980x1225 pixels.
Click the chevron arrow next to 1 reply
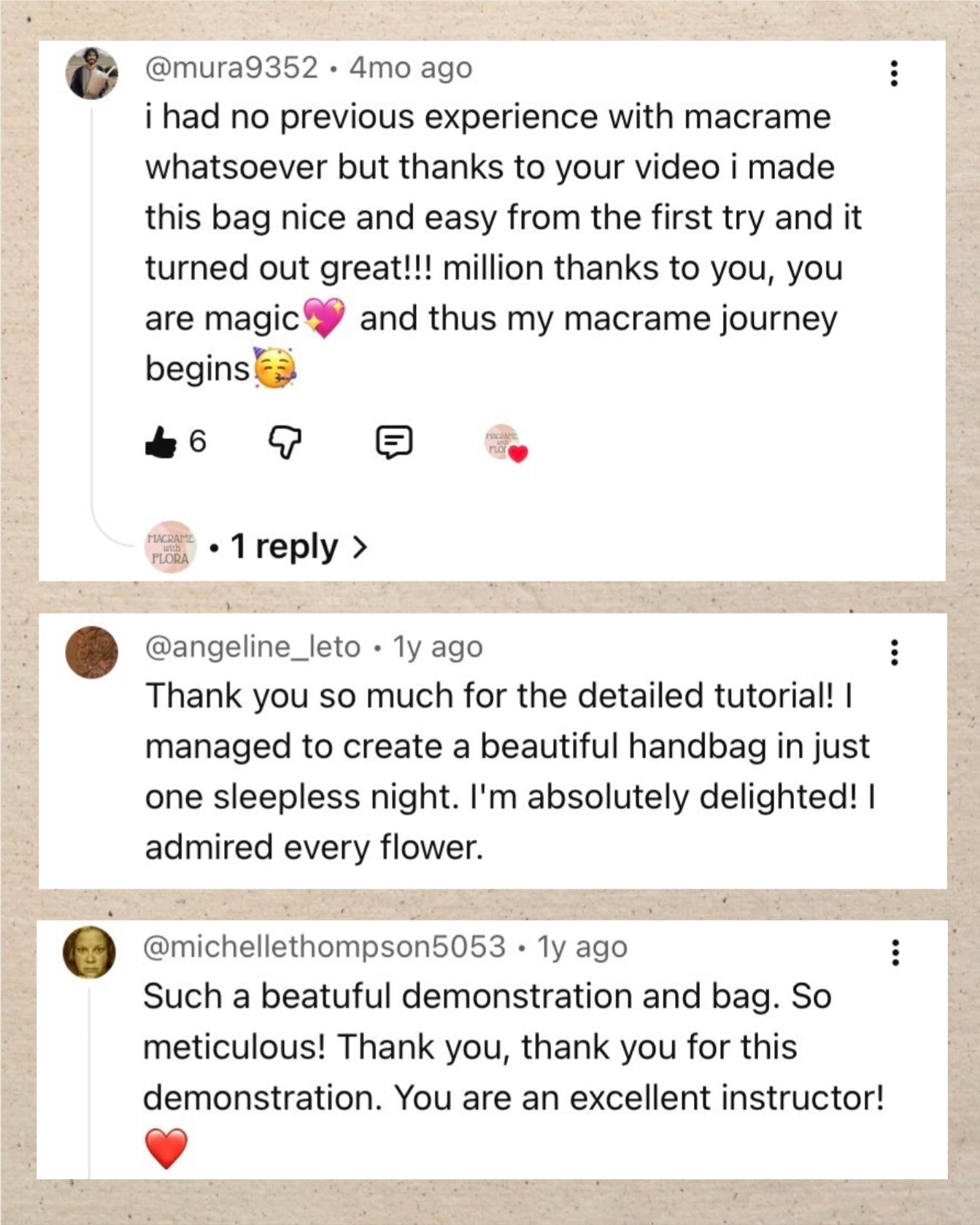point(359,546)
